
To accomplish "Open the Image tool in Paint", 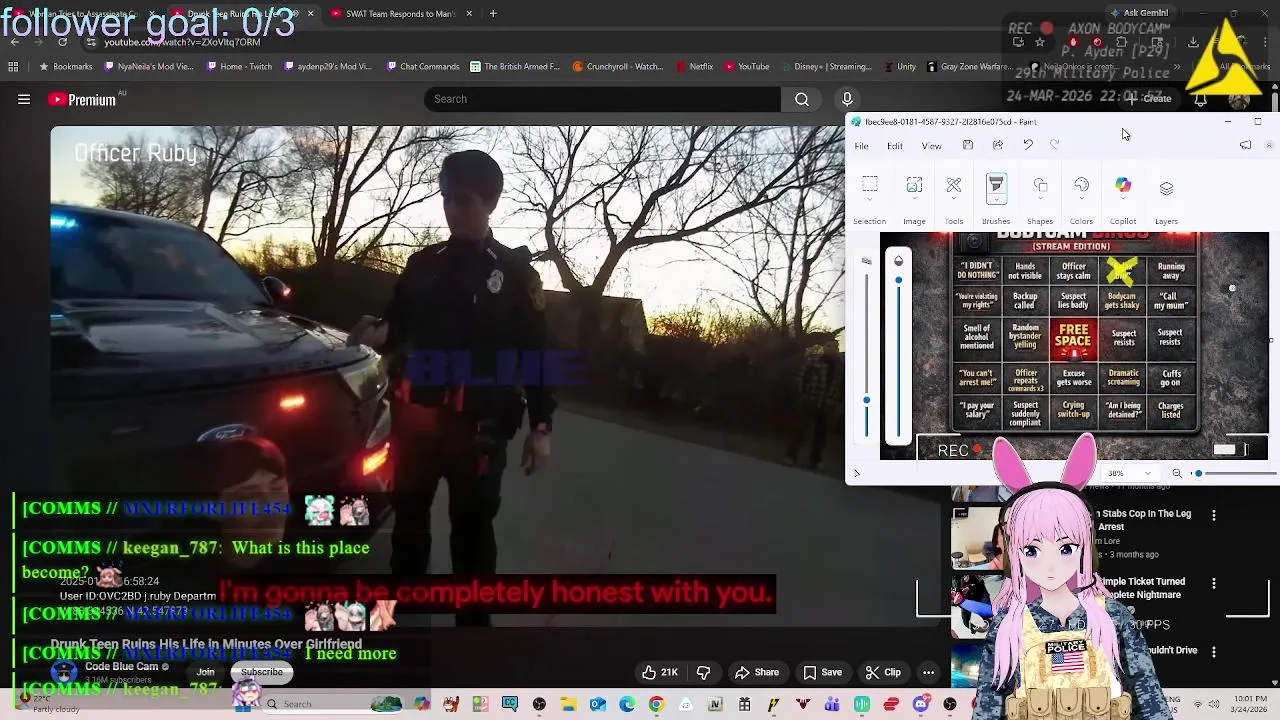I will click(914, 185).
